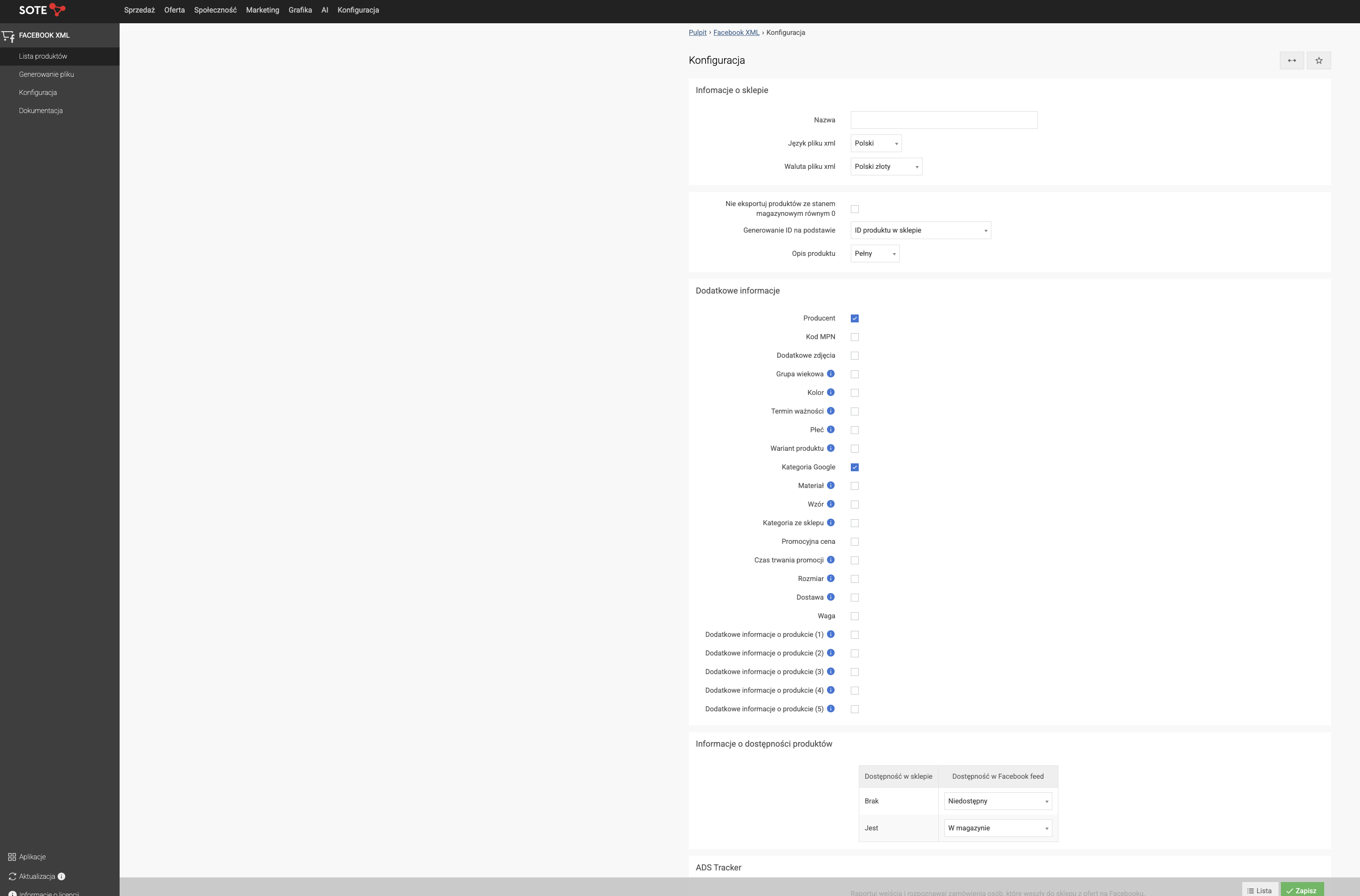Click info icon next to Wariant produktu

coord(831,448)
